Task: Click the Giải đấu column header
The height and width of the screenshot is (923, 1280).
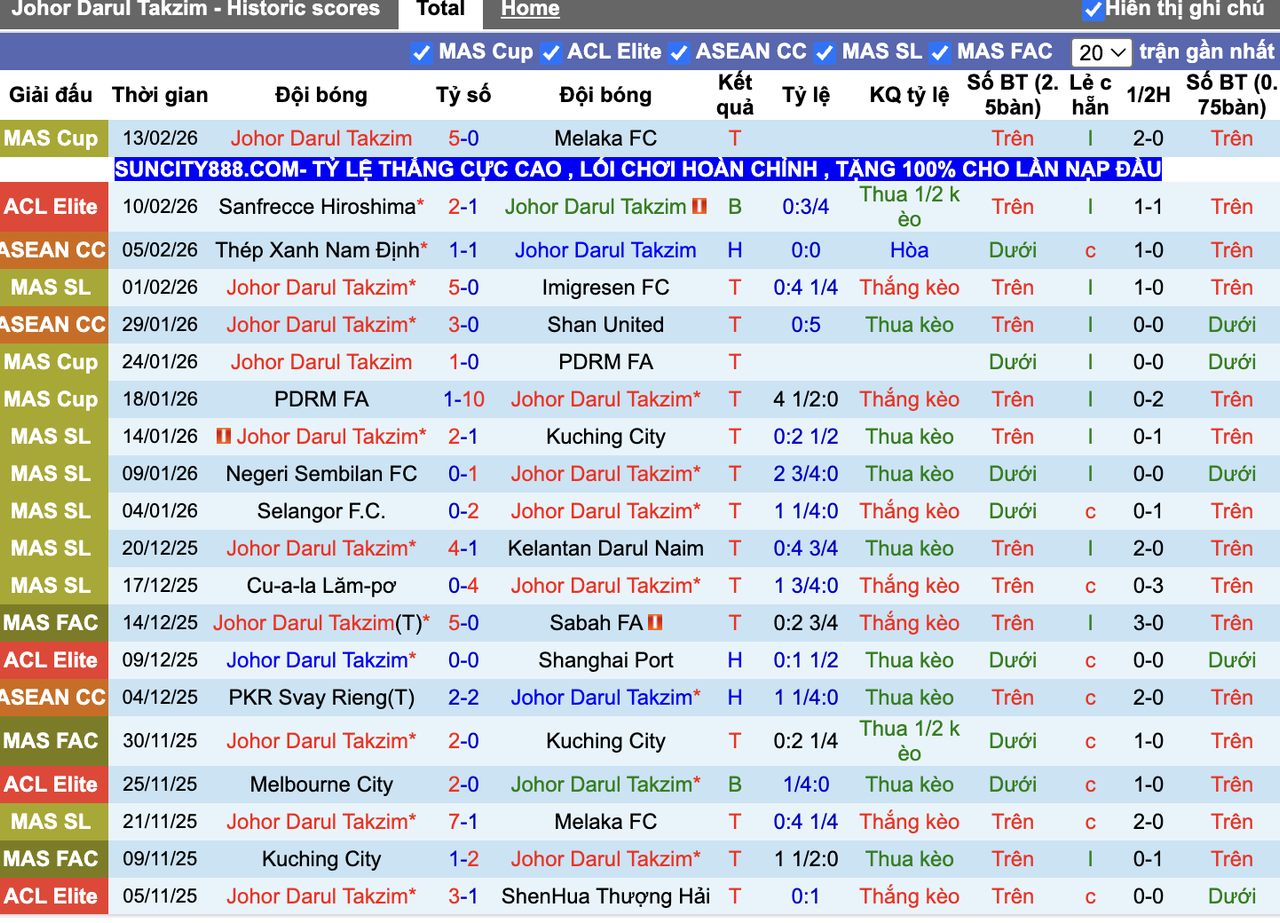Action: (x=51, y=95)
